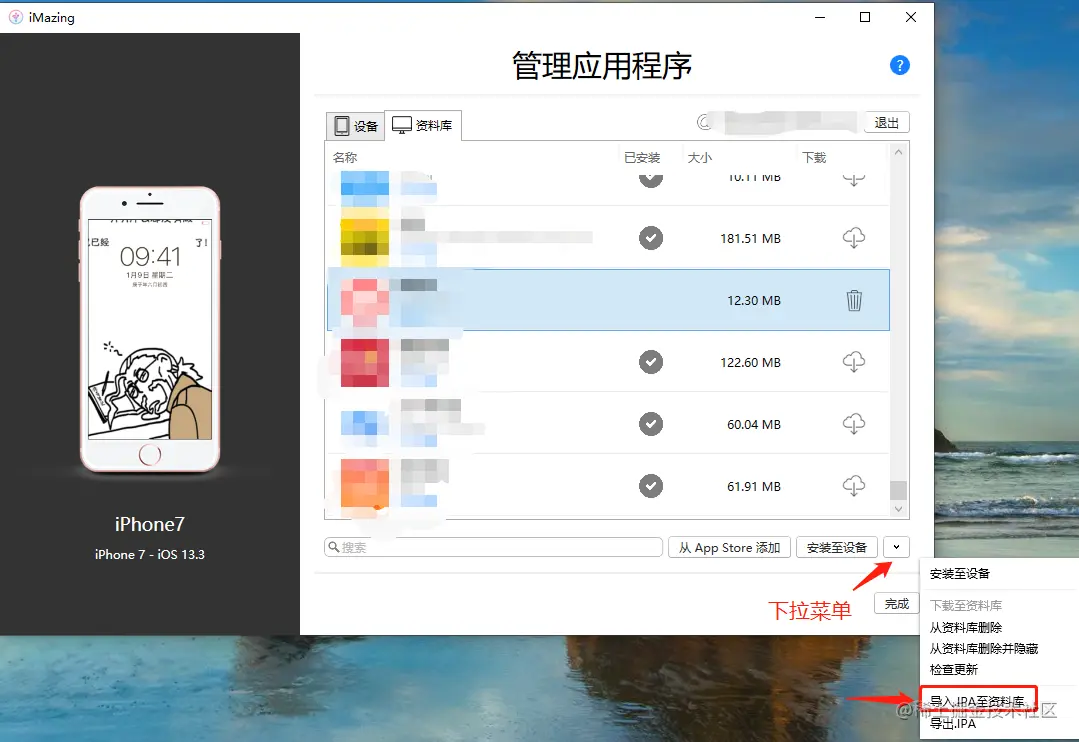Open the dropdown arrow beside 安装至设备
Image resolution: width=1079 pixels, height=742 pixels.
coord(895,547)
